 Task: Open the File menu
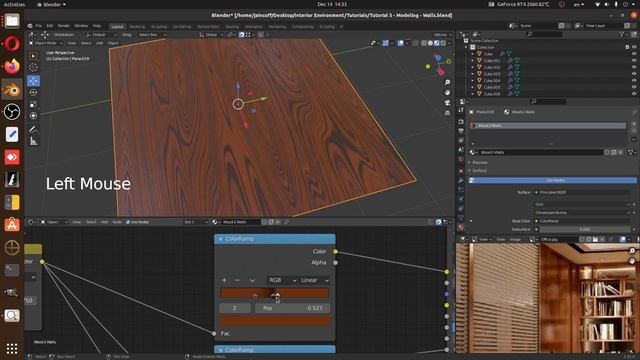[x=38, y=26]
